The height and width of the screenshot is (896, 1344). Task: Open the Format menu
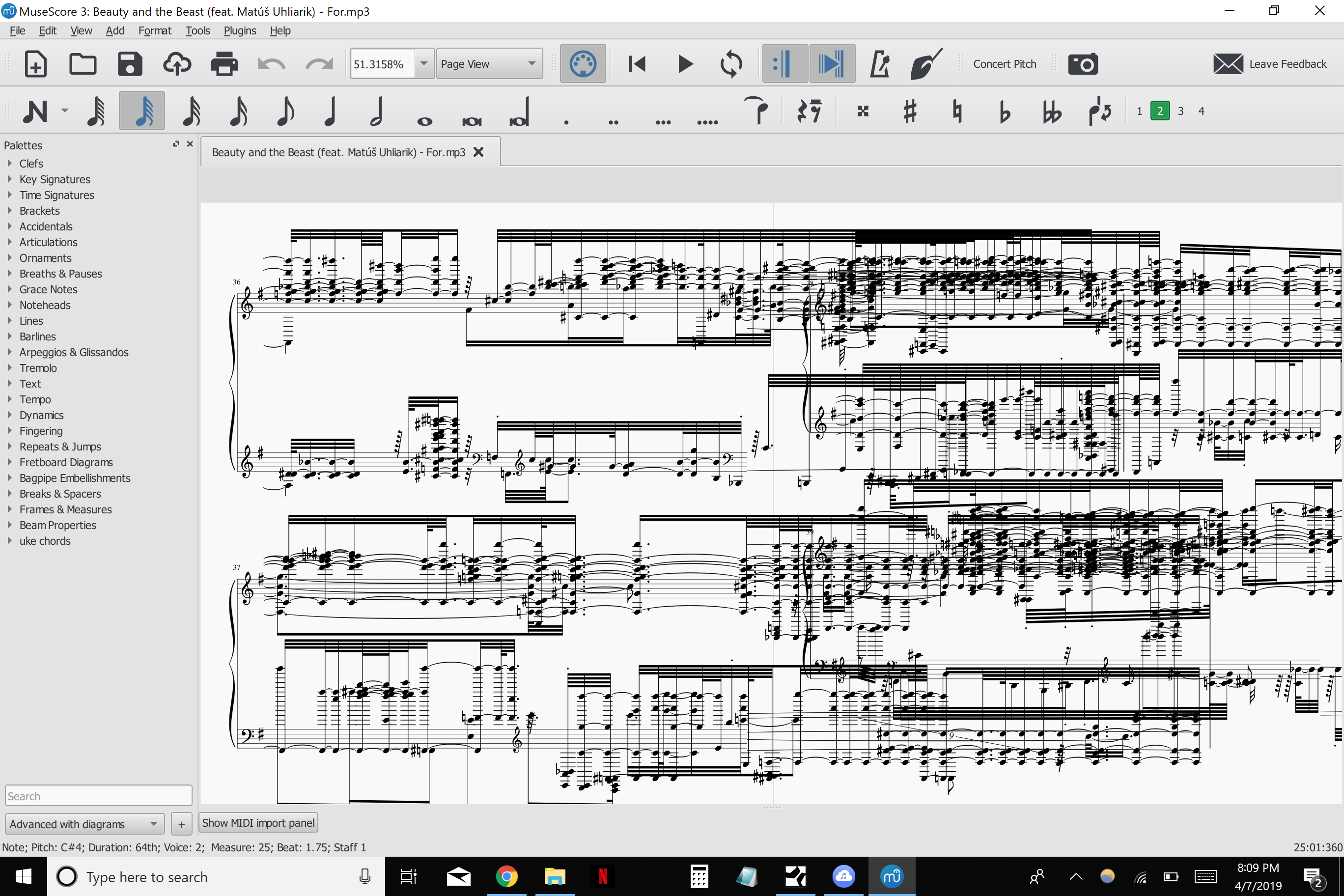click(x=154, y=30)
